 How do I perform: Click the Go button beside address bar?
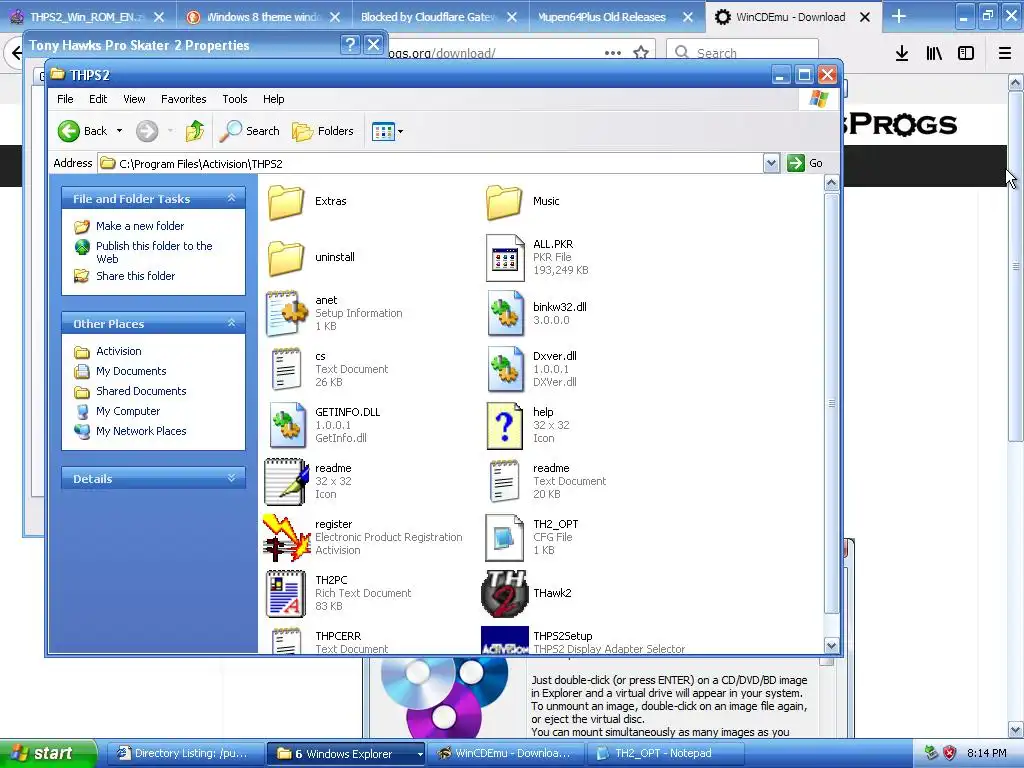click(x=805, y=163)
